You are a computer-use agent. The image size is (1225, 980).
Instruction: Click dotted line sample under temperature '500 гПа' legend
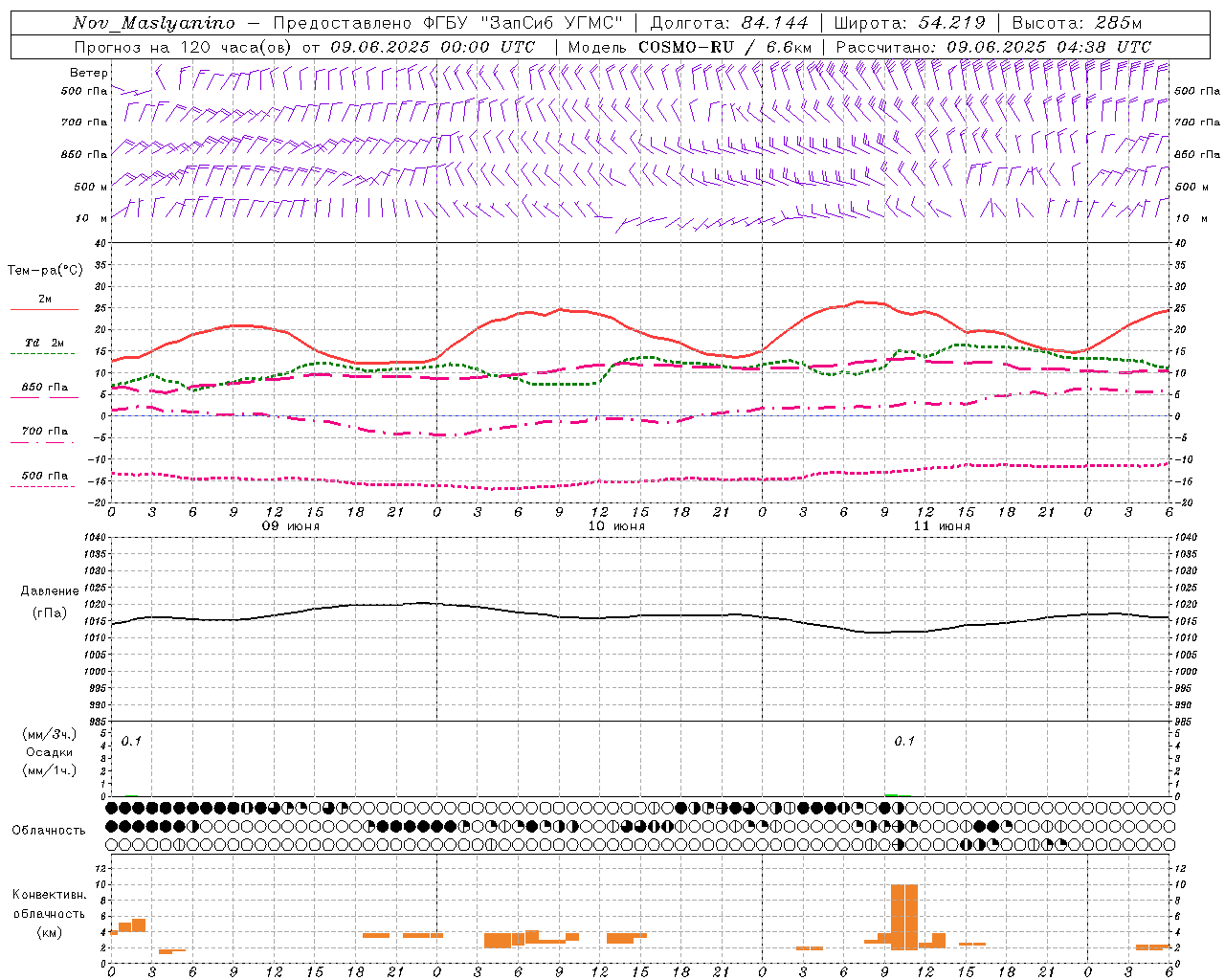pos(43,487)
